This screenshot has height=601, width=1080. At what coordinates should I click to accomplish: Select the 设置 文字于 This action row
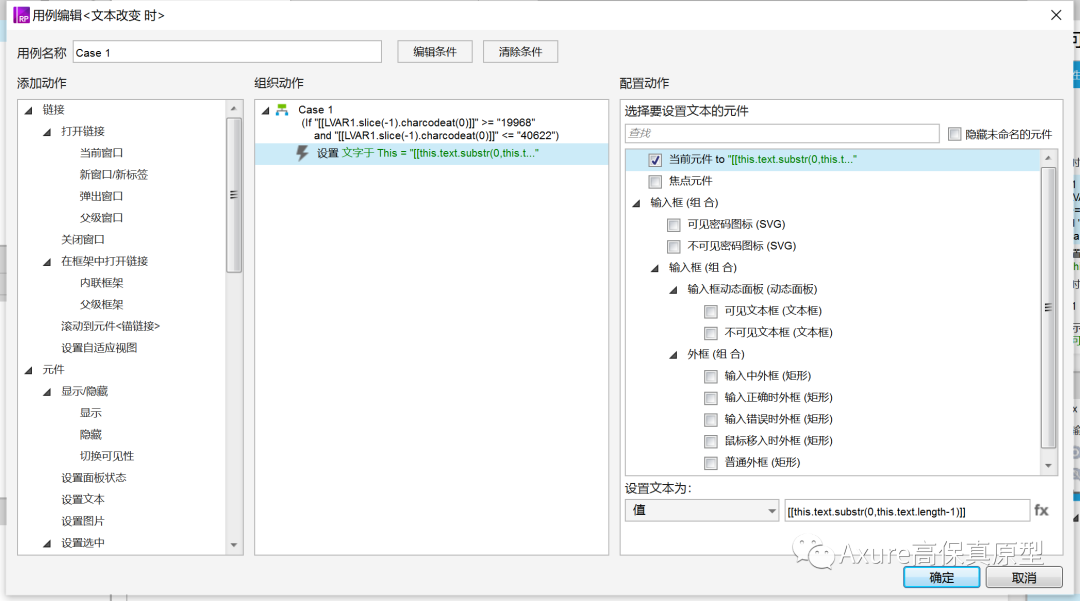(431, 154)
